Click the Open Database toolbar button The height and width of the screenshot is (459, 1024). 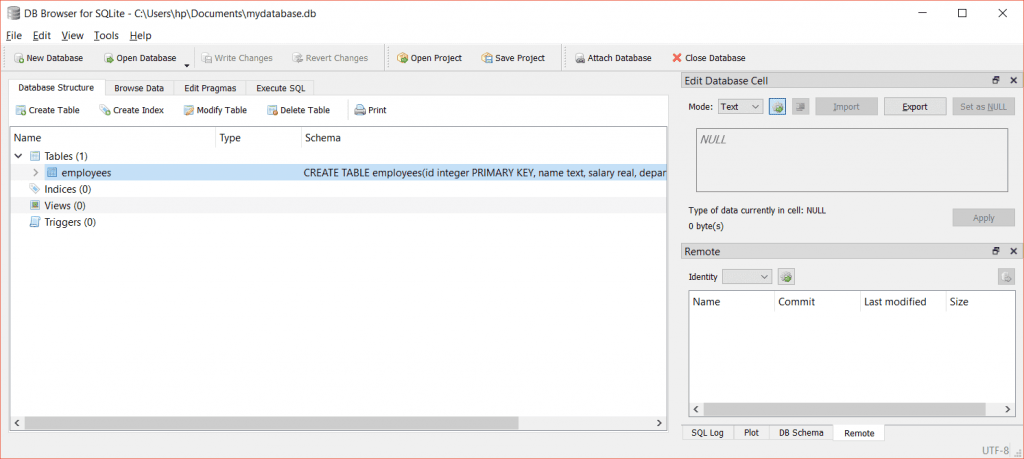tap(140, 58)
